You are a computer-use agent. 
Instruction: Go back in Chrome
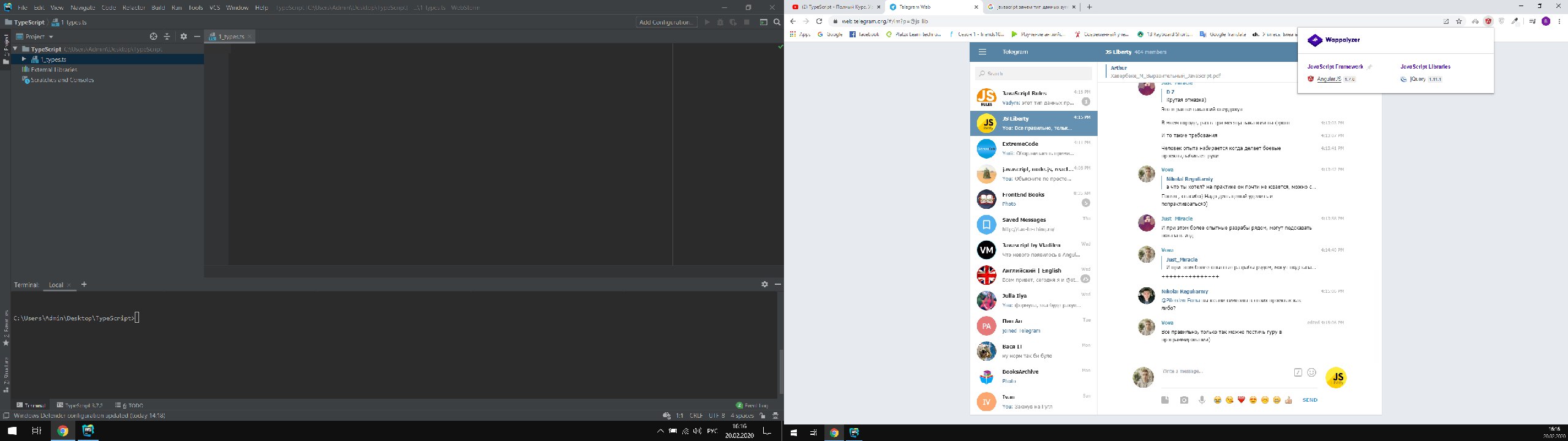pos(793,21)
